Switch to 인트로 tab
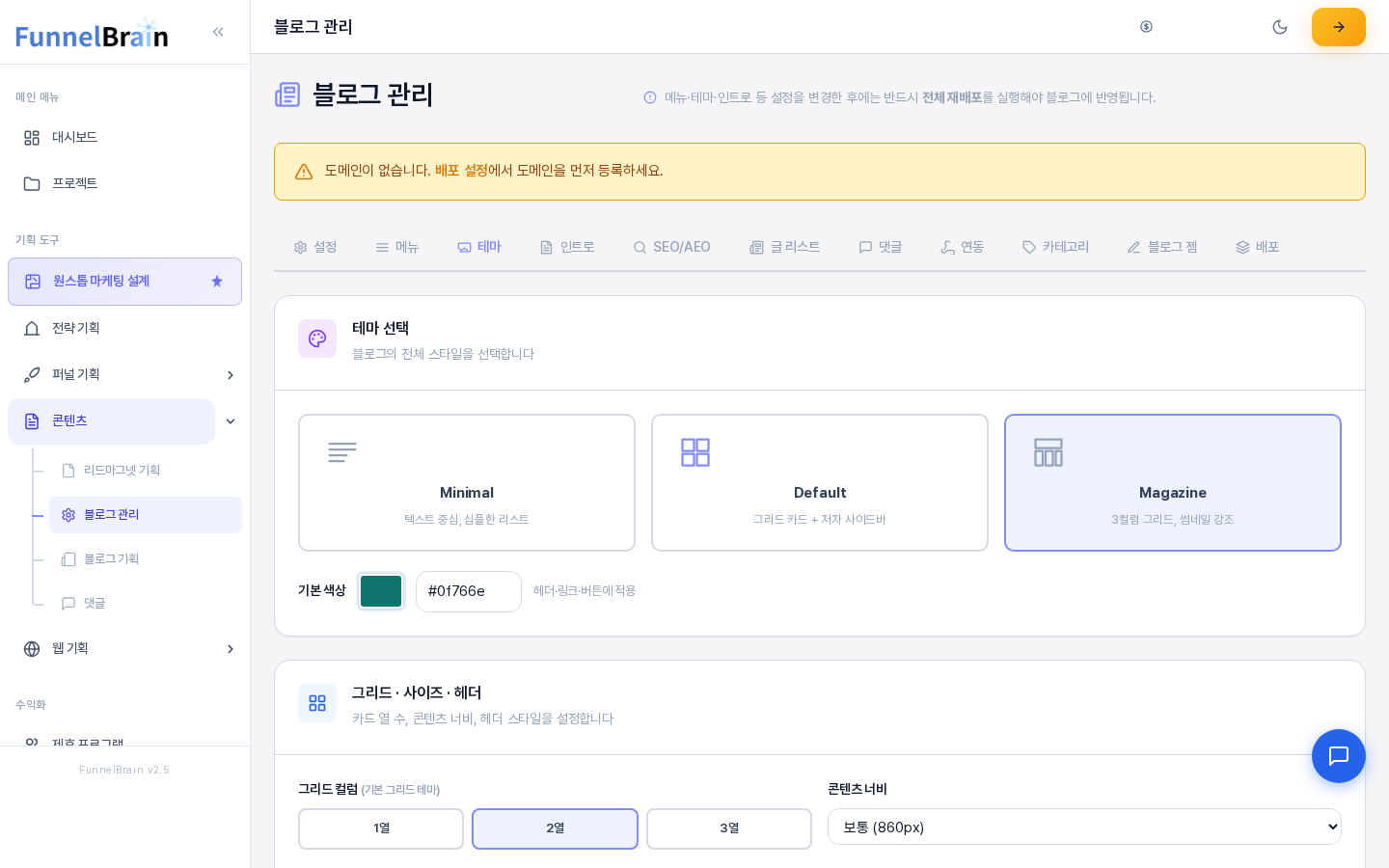1389x868 pixels. click(x=566, y=247)
